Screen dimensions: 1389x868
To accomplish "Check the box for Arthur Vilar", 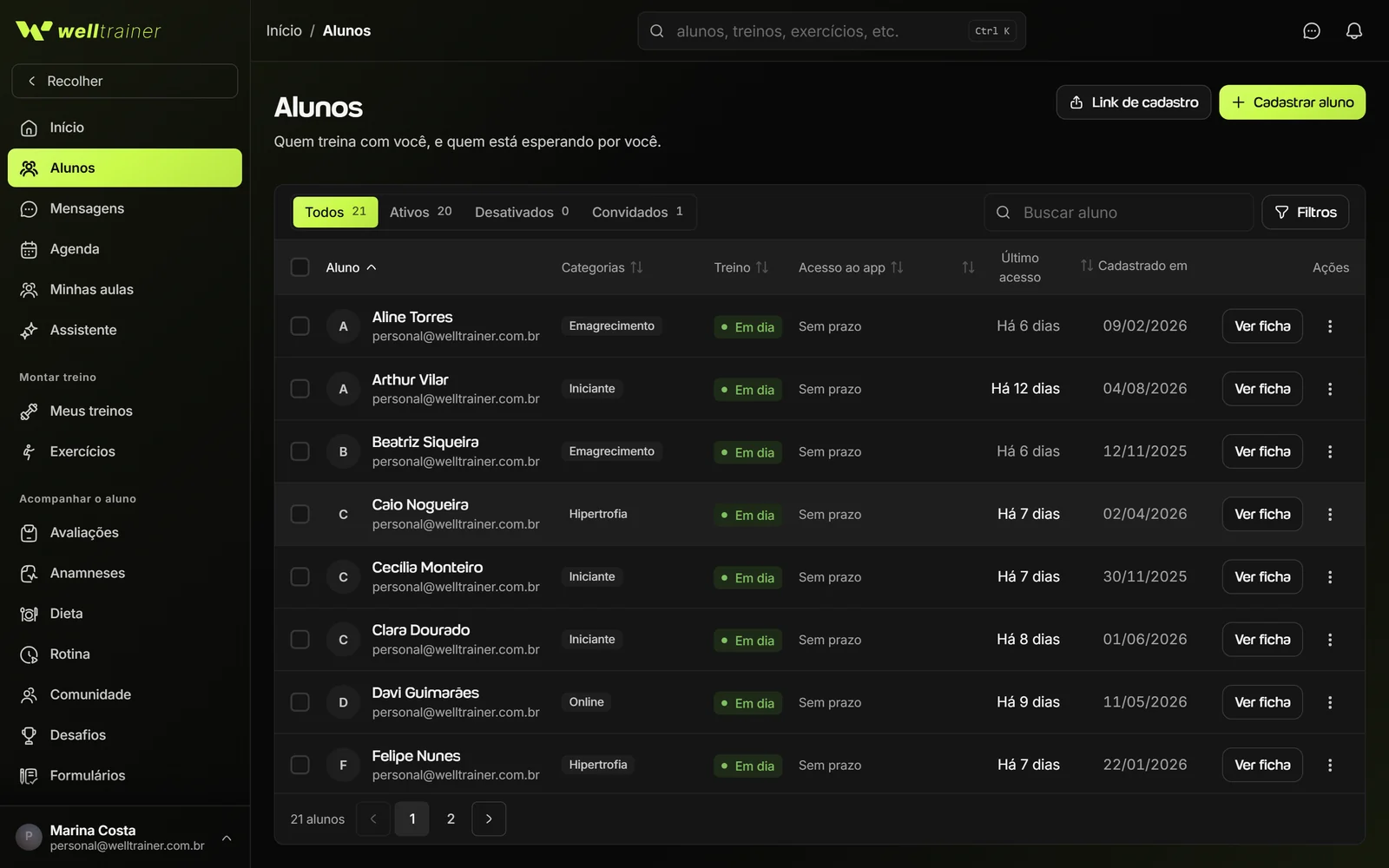I will click(x=300, y=389).
